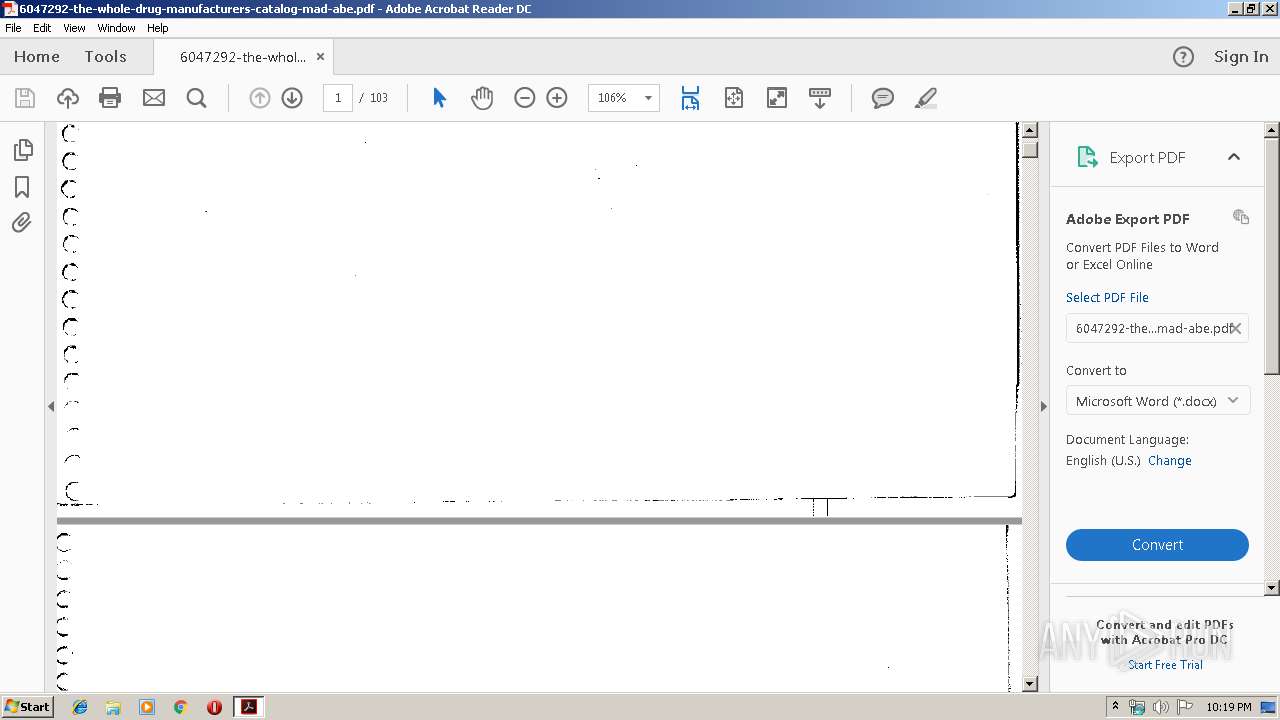This screenshot has width=1280, height=720.
Task: Click the right panel scrollbar down arrow
Action: point(1272,588)
